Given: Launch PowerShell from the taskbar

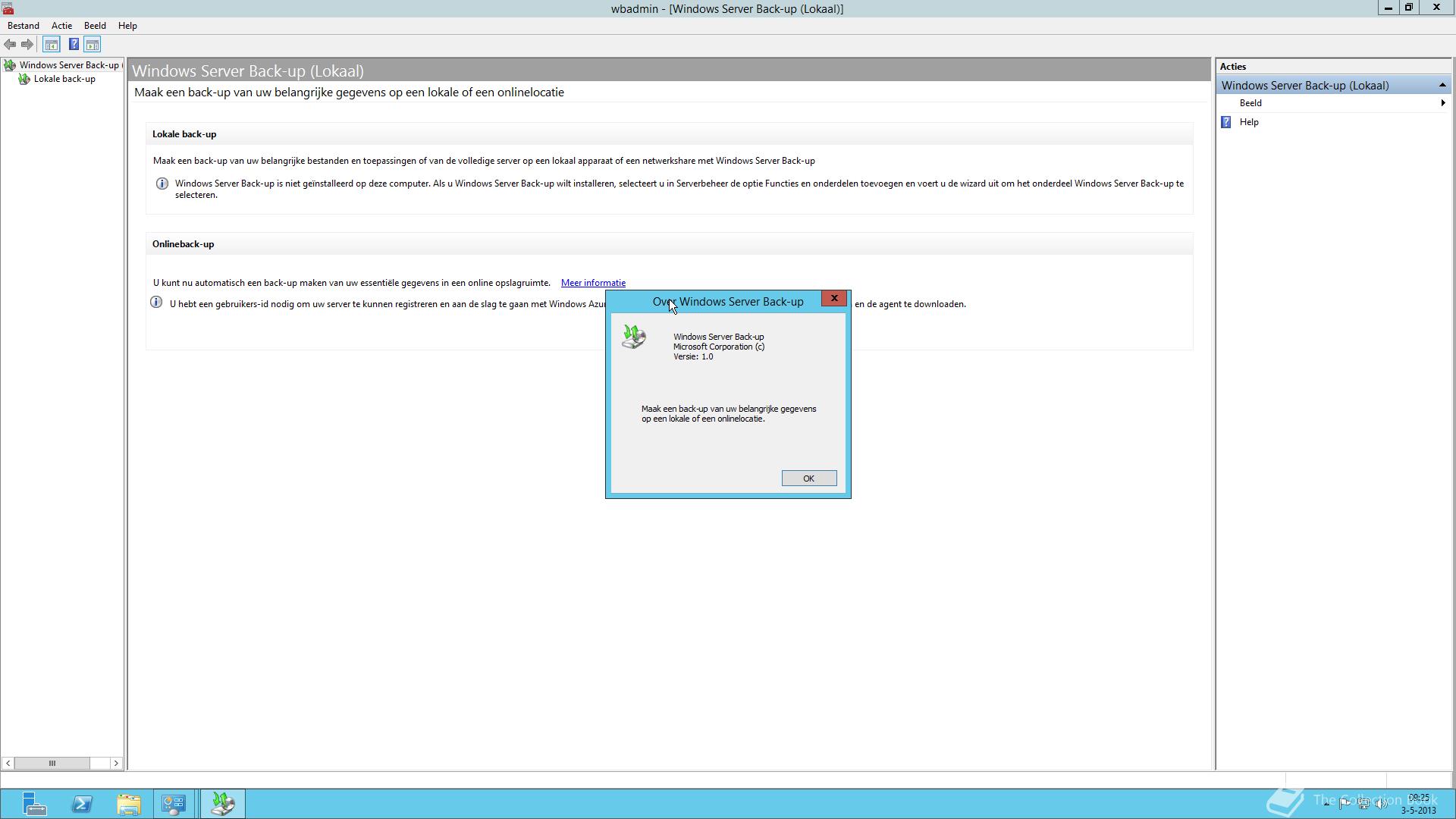Looking at the screenshot, I should pos(82,804).
